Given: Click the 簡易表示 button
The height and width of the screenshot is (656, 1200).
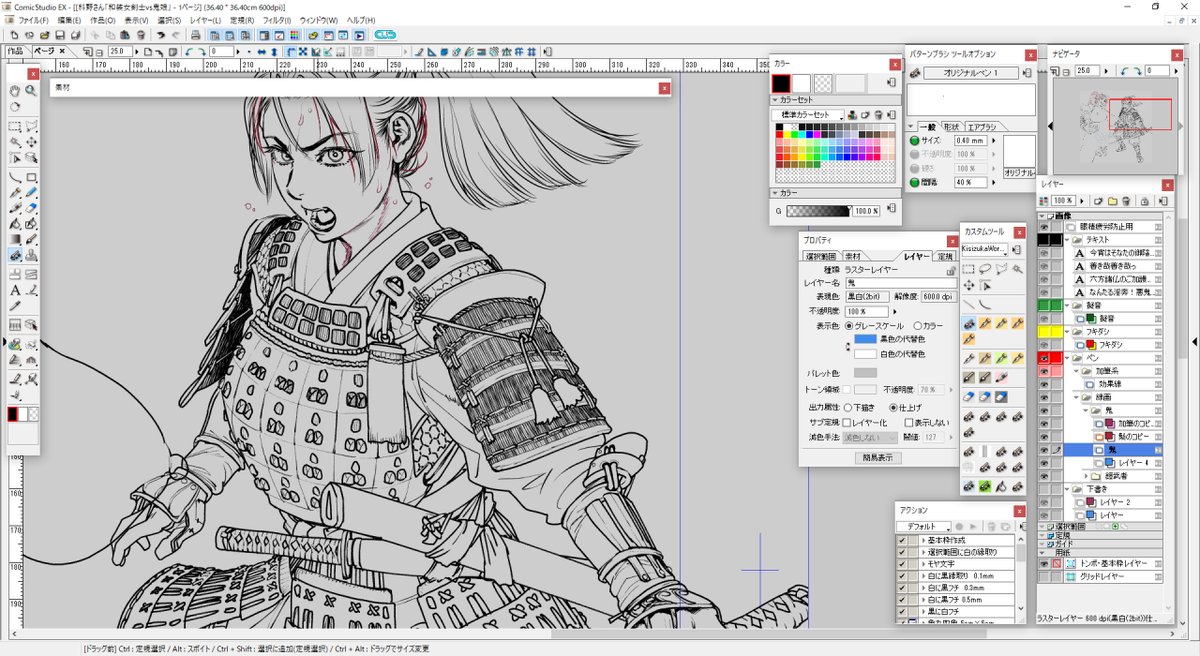Looking at the screenshot, I should [x=878, y=457].
